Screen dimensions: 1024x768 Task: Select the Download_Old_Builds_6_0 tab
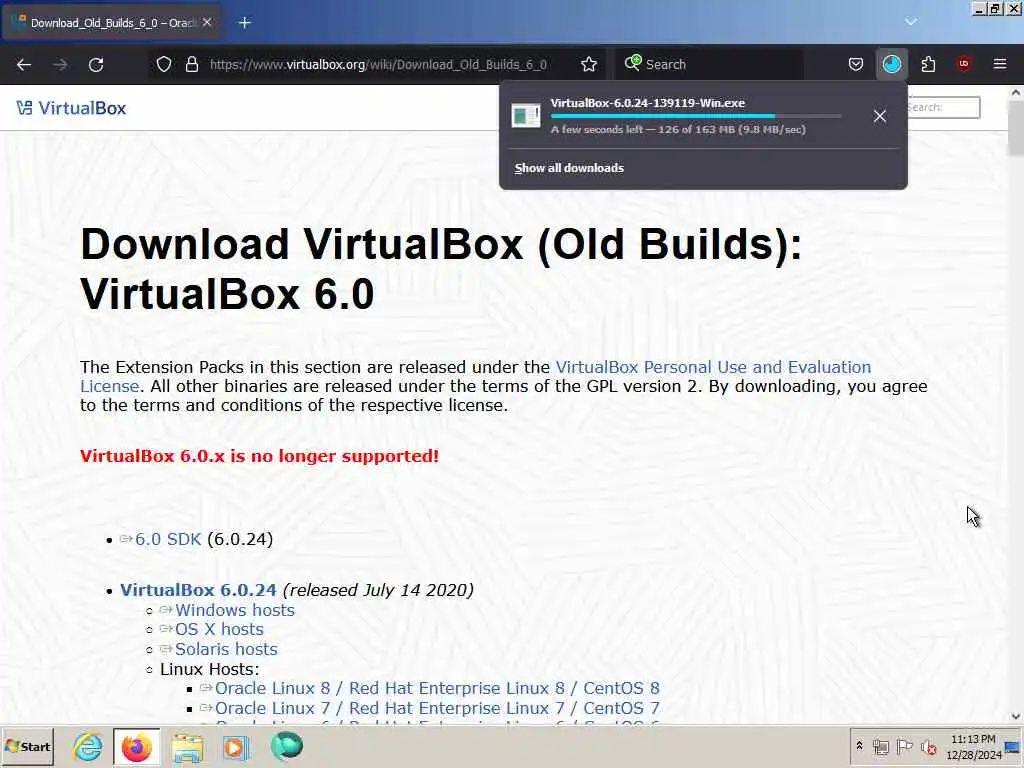112,23
